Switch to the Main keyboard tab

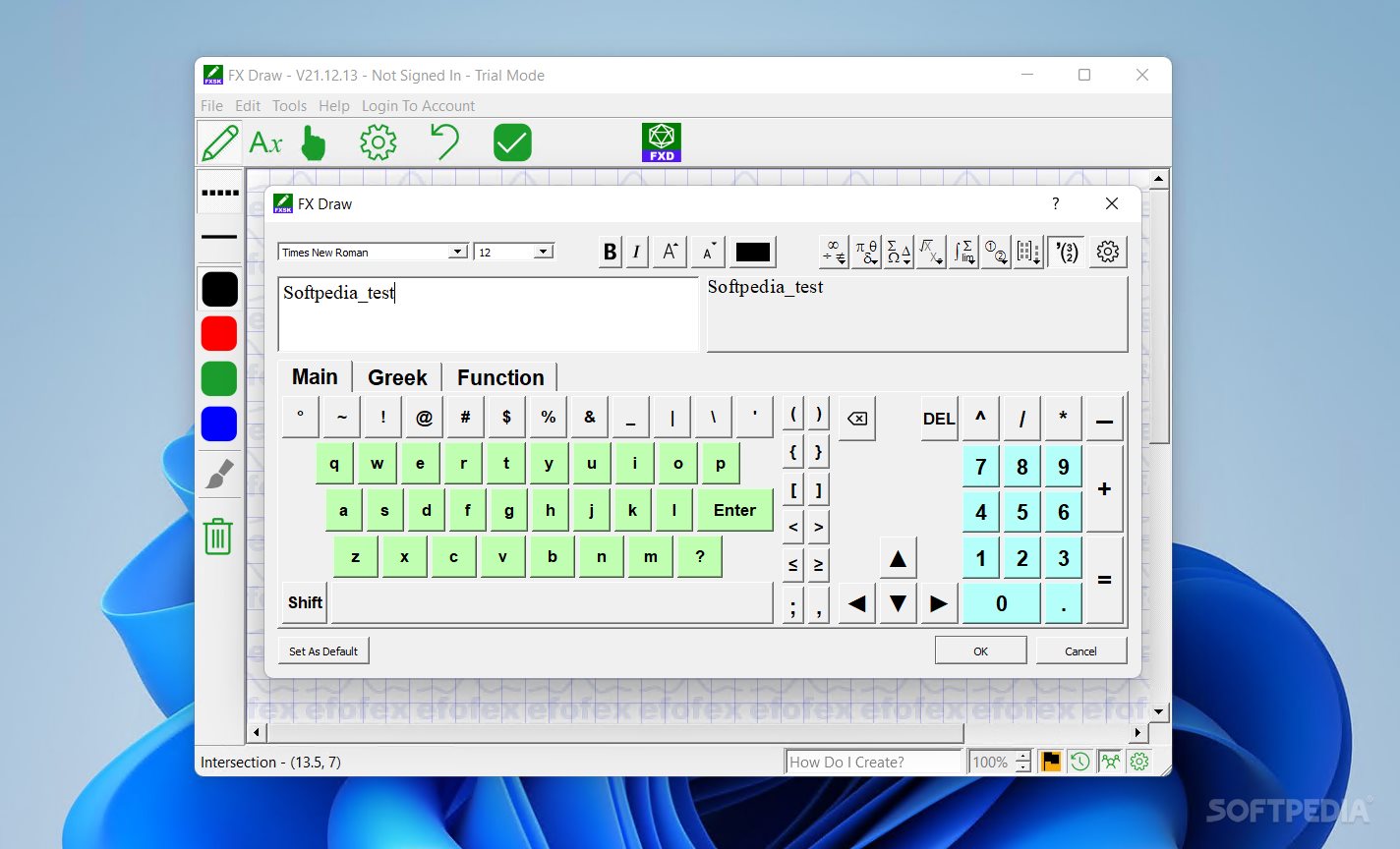[x=315, y=377]
